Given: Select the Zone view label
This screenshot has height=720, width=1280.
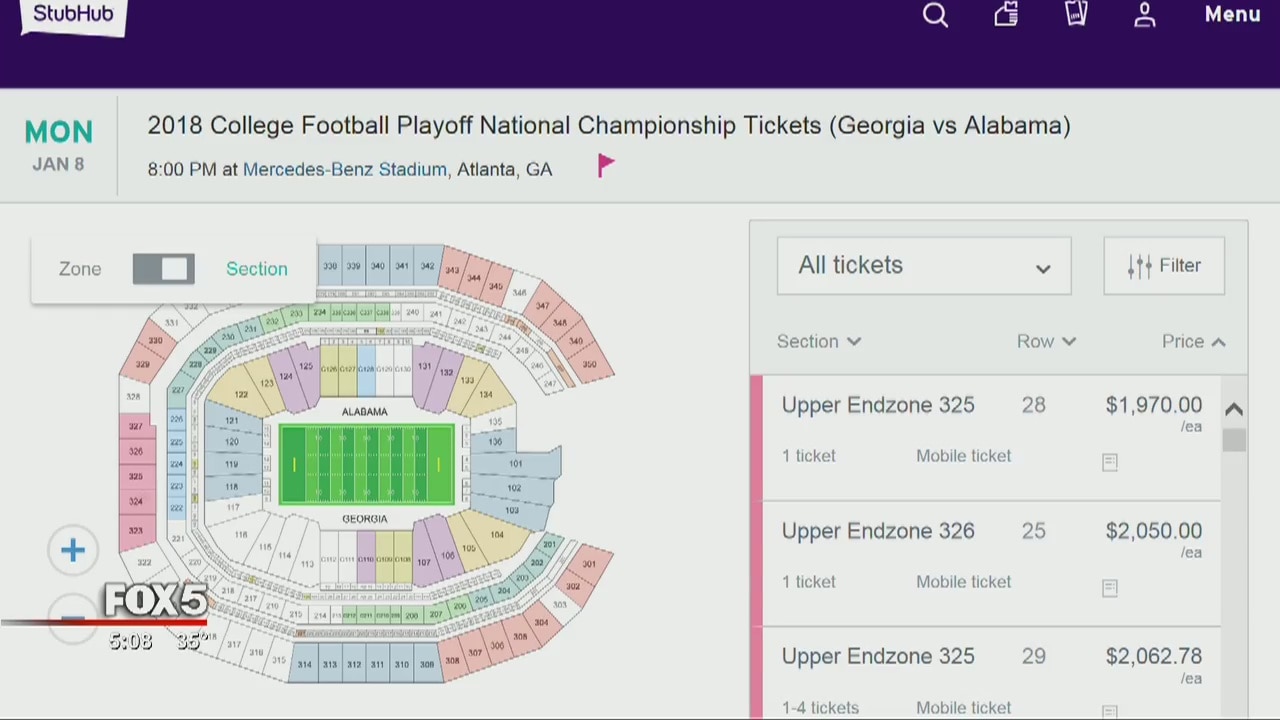Looking at the screenshot, I should 80,269.
